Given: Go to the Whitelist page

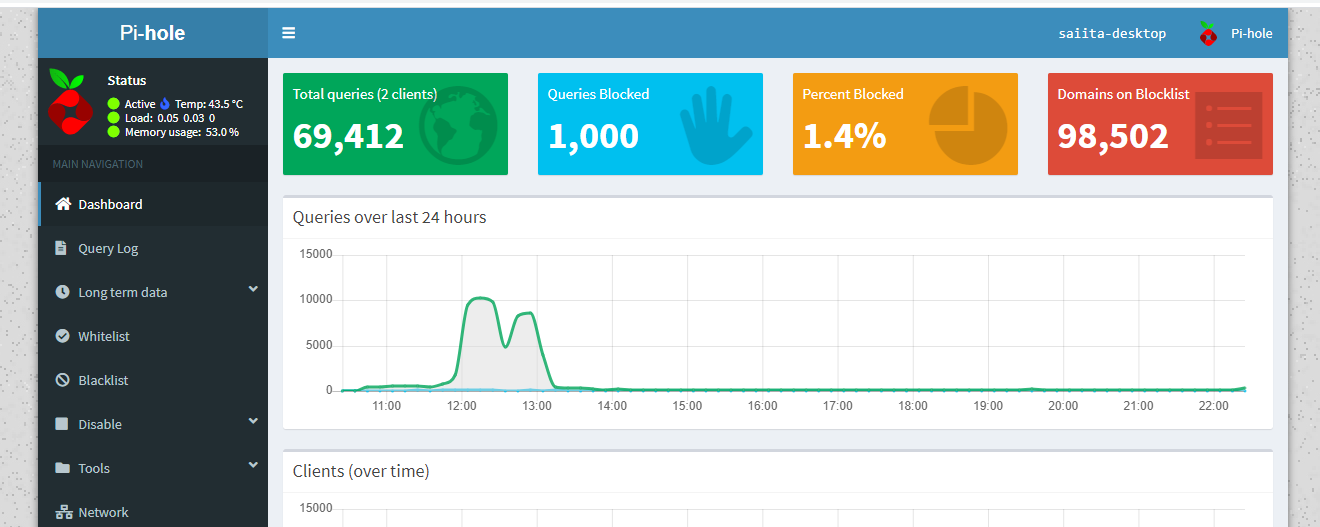Looking at the screenshot, I should (104, 336).
